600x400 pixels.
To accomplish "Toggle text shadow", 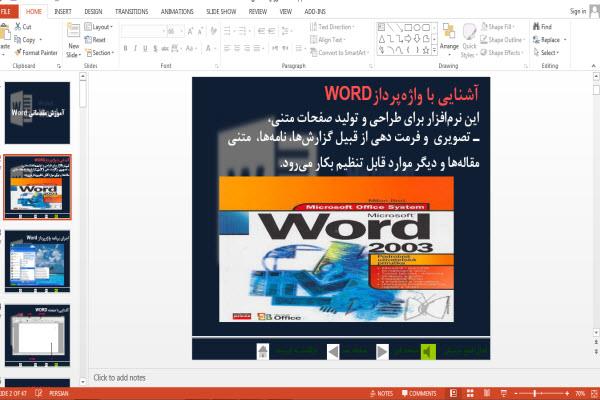I will pos(155,49).
